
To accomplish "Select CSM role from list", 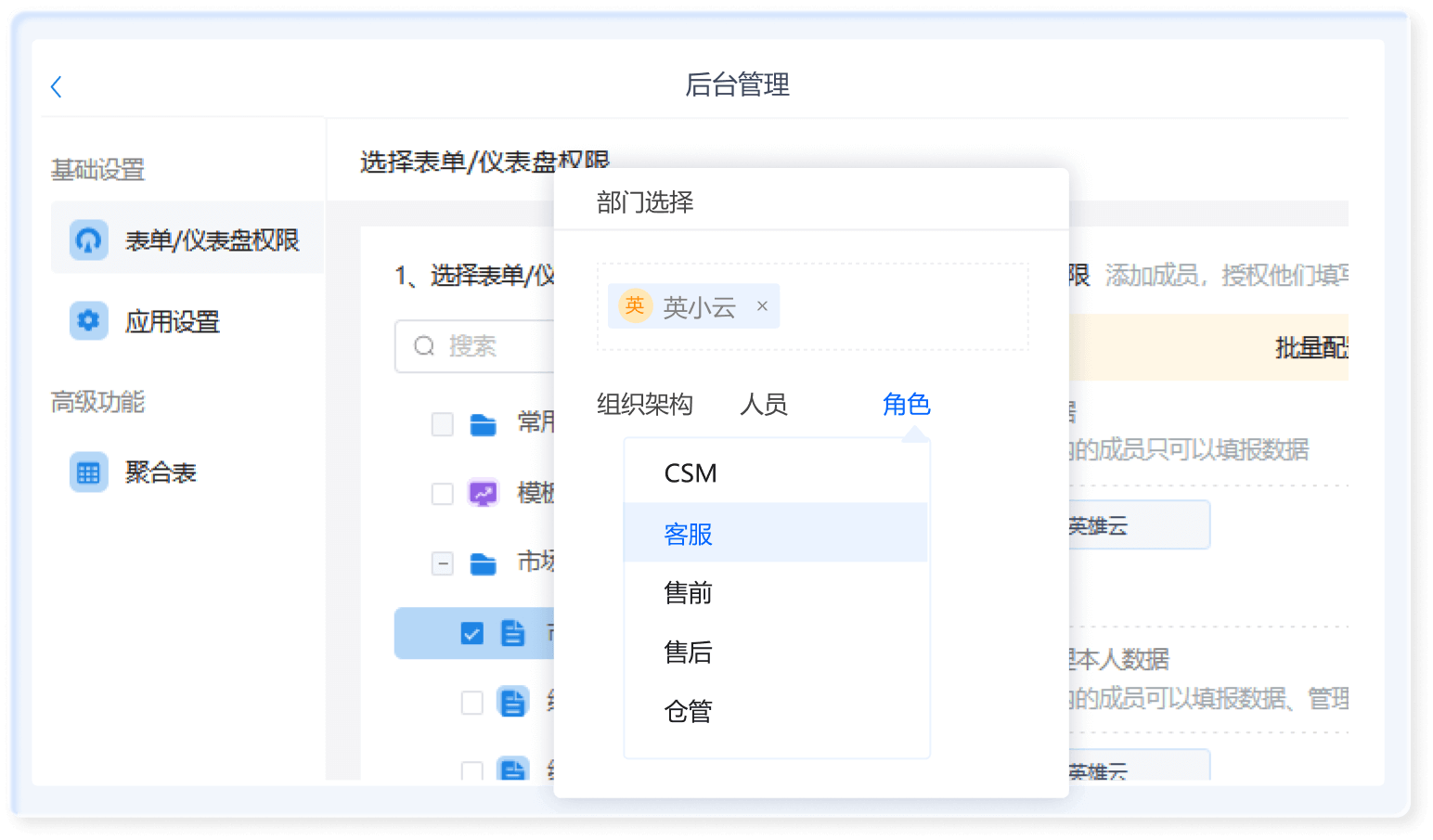I will (776, 473).
